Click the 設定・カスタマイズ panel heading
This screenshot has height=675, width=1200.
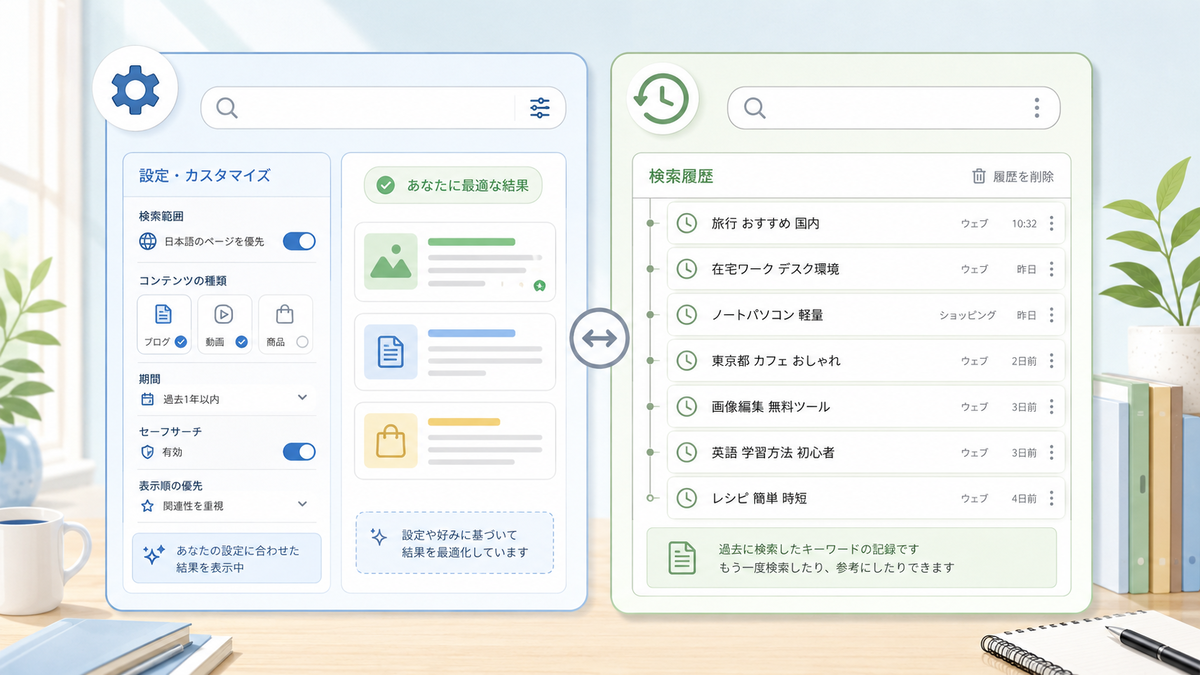[x=204, y=175]
